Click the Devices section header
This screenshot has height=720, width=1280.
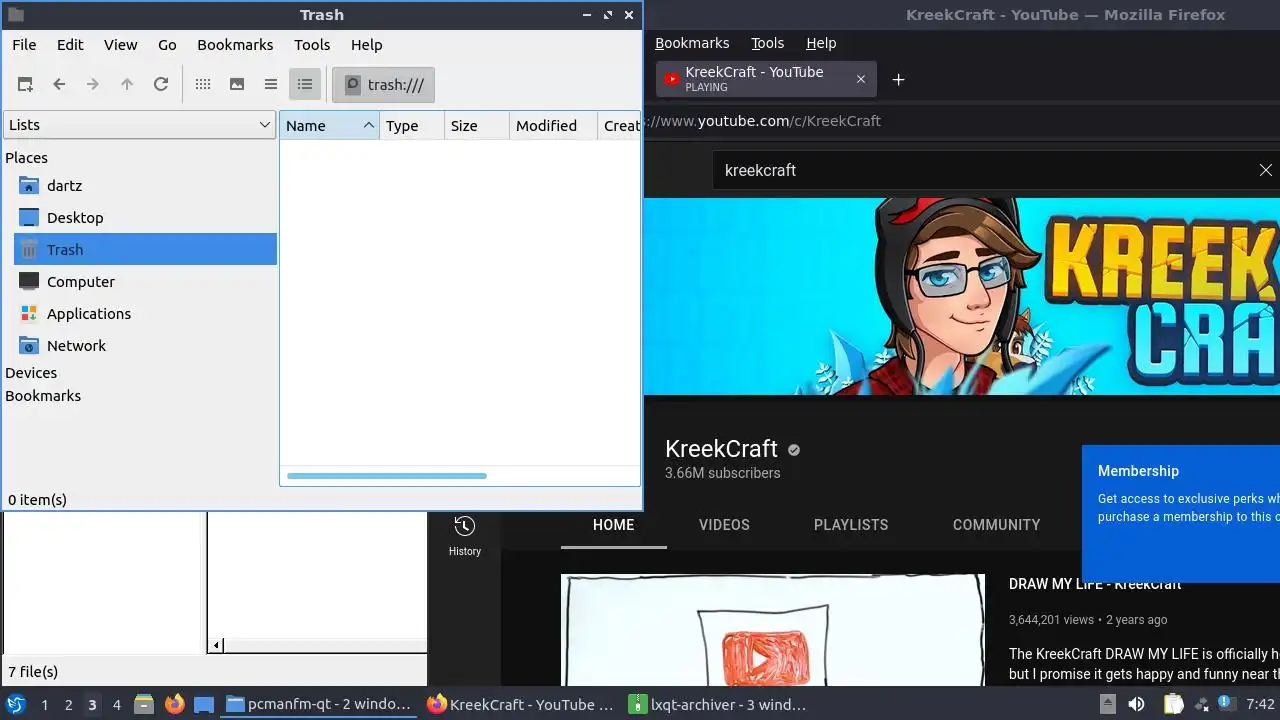[31, 373]
